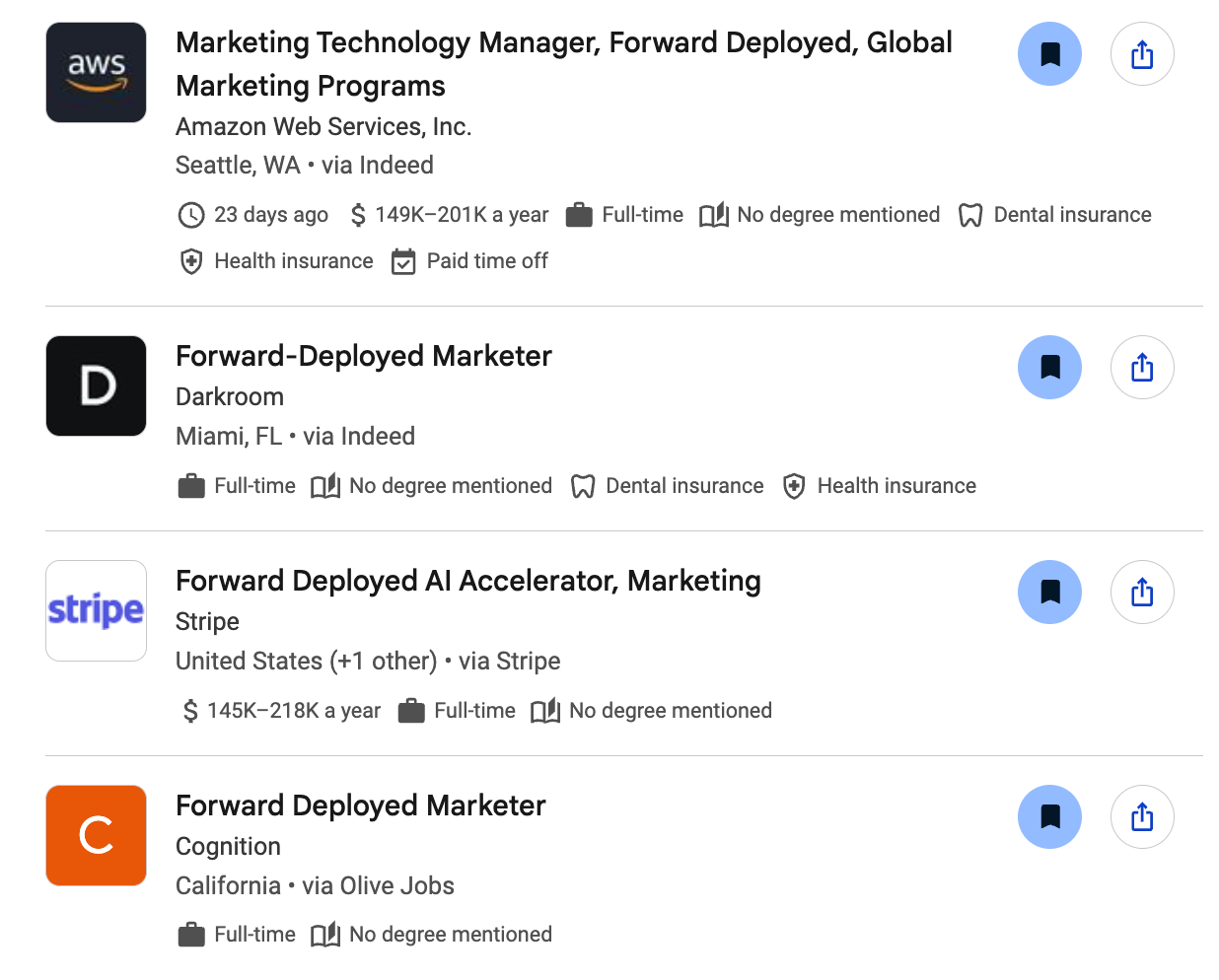Click degree book icon in Darkroom listing
The image size is (1219, 980).
[x=325, y=486]
